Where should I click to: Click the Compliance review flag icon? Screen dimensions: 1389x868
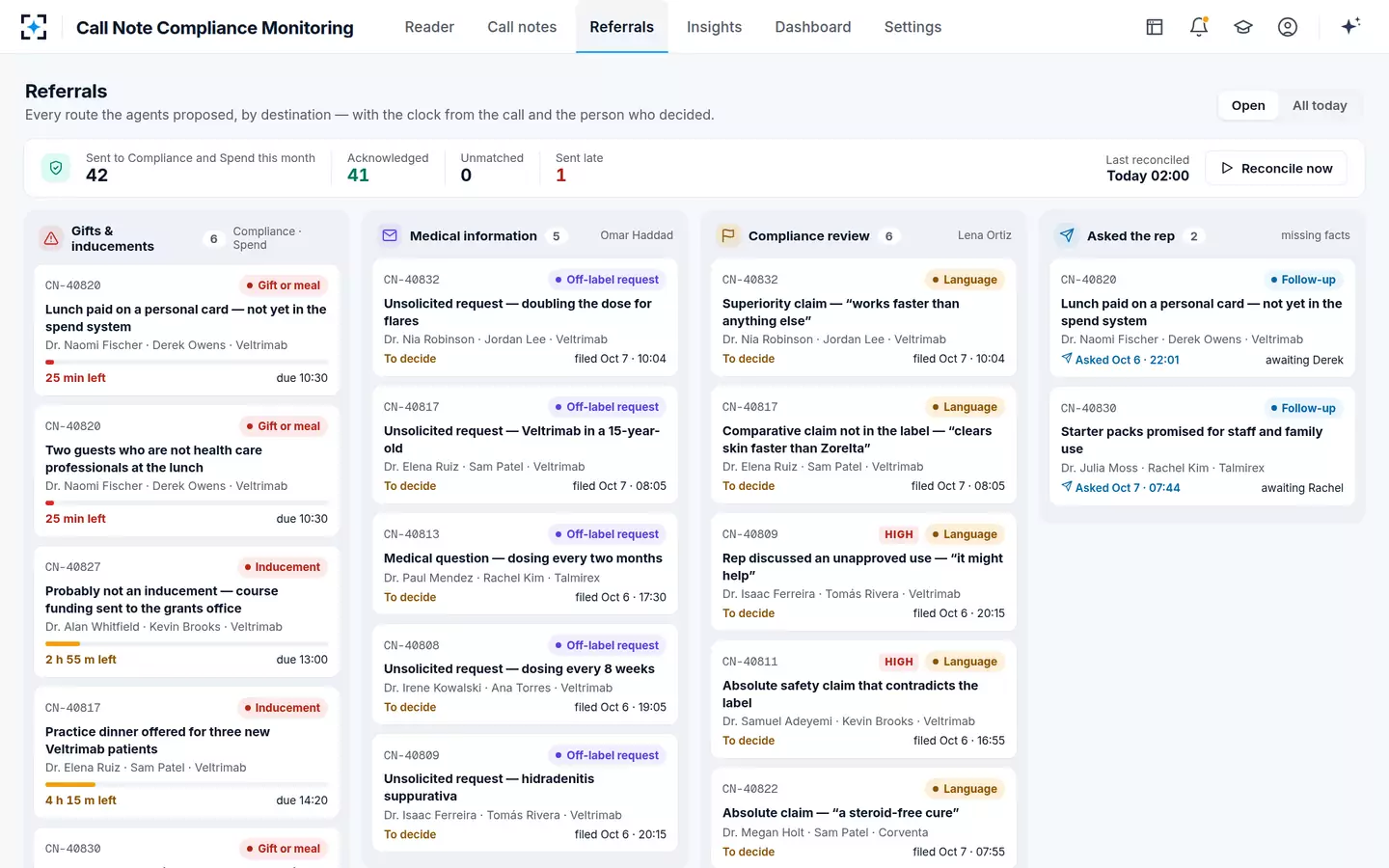[728, 235]
